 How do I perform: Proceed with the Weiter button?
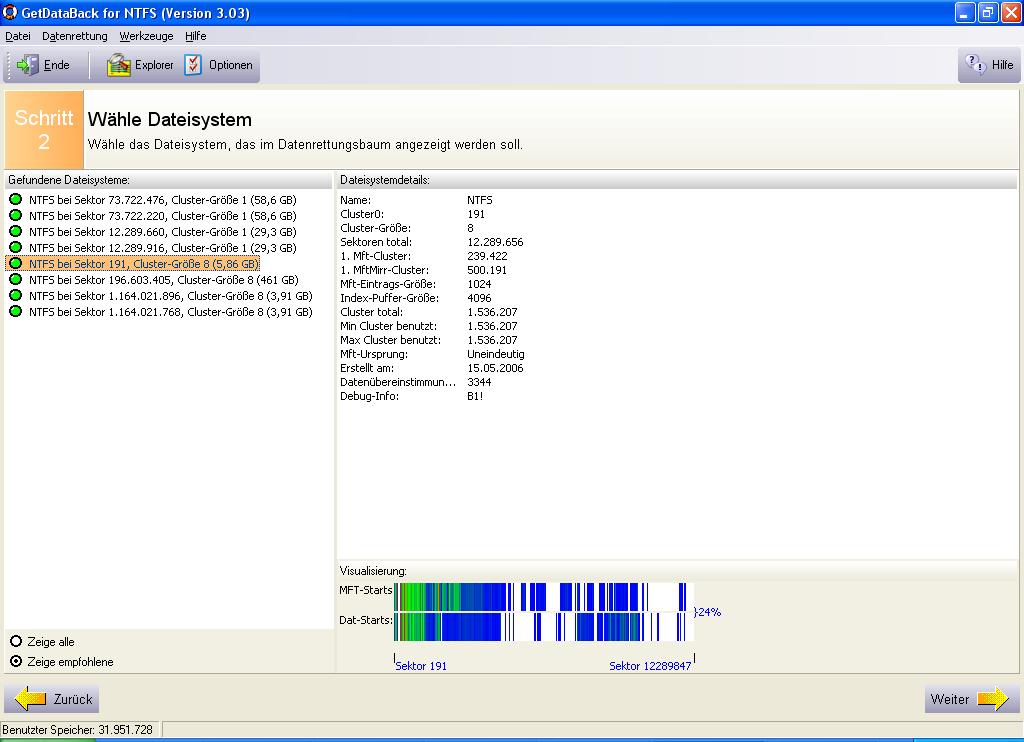point(972,699)
